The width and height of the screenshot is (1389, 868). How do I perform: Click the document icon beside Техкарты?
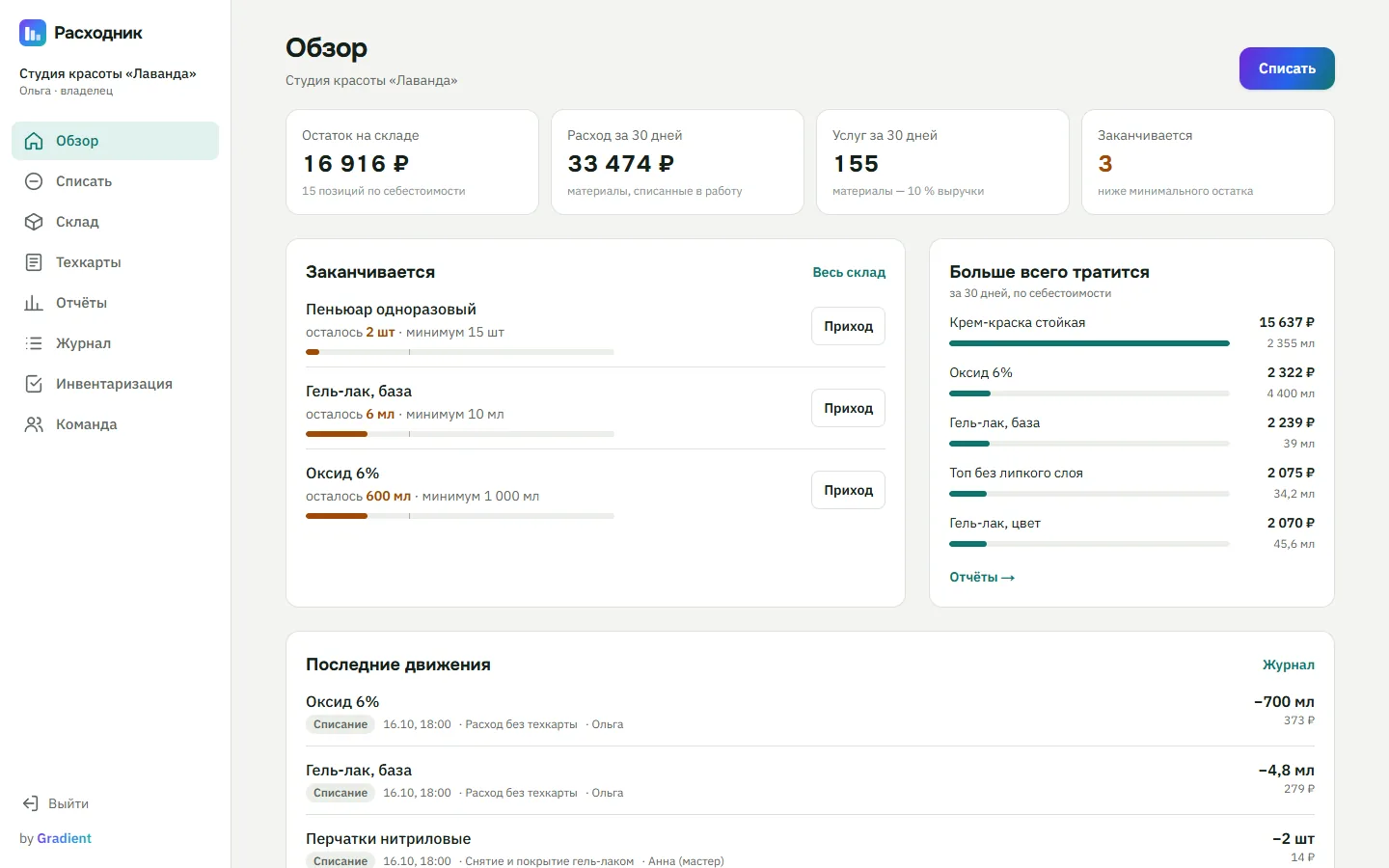click(x=34, y=262)
